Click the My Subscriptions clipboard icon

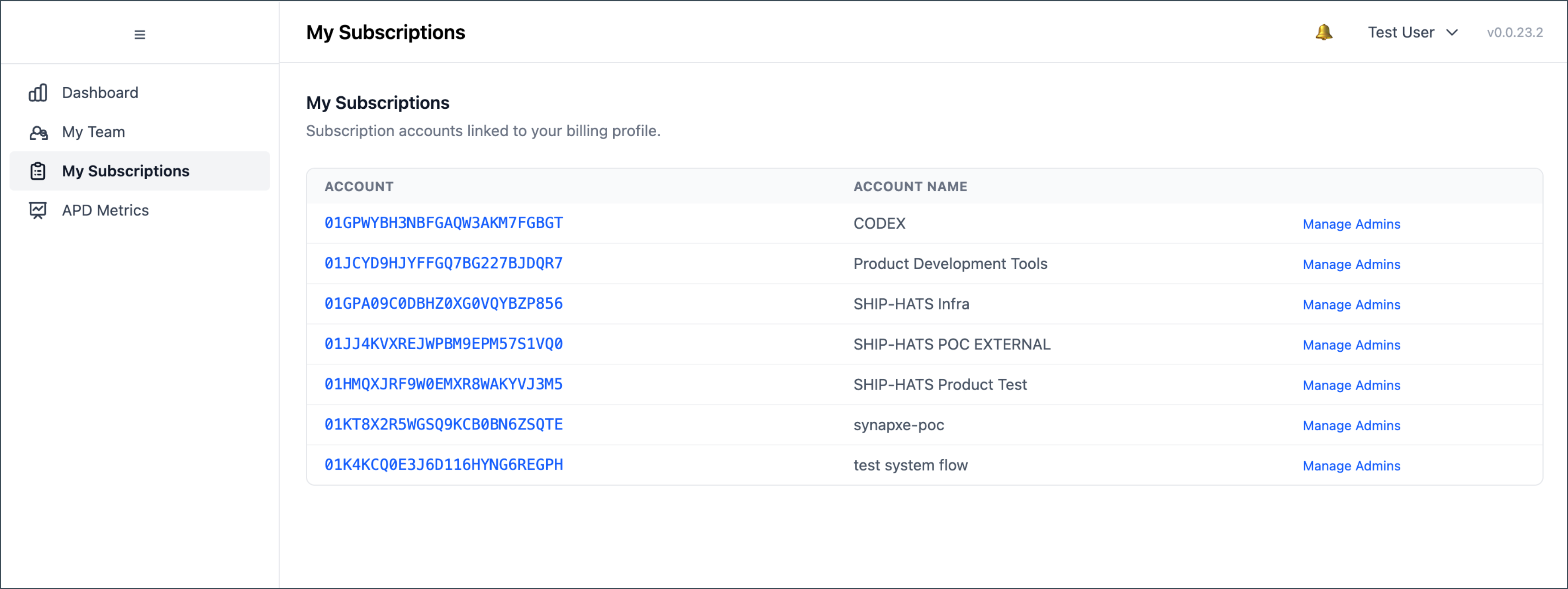38,171
